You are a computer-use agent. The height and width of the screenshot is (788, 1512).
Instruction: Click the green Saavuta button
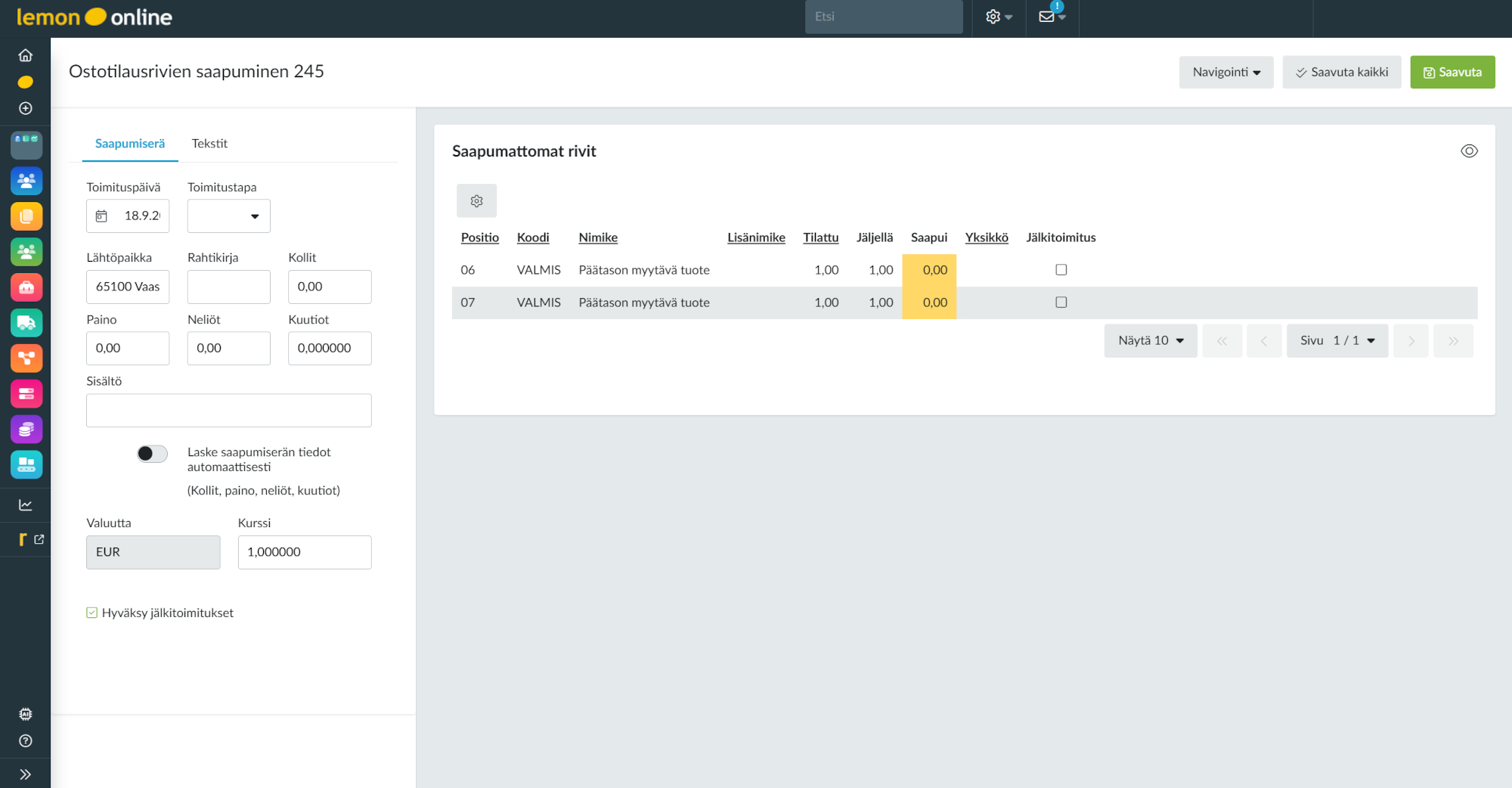tap(1452, 73)
